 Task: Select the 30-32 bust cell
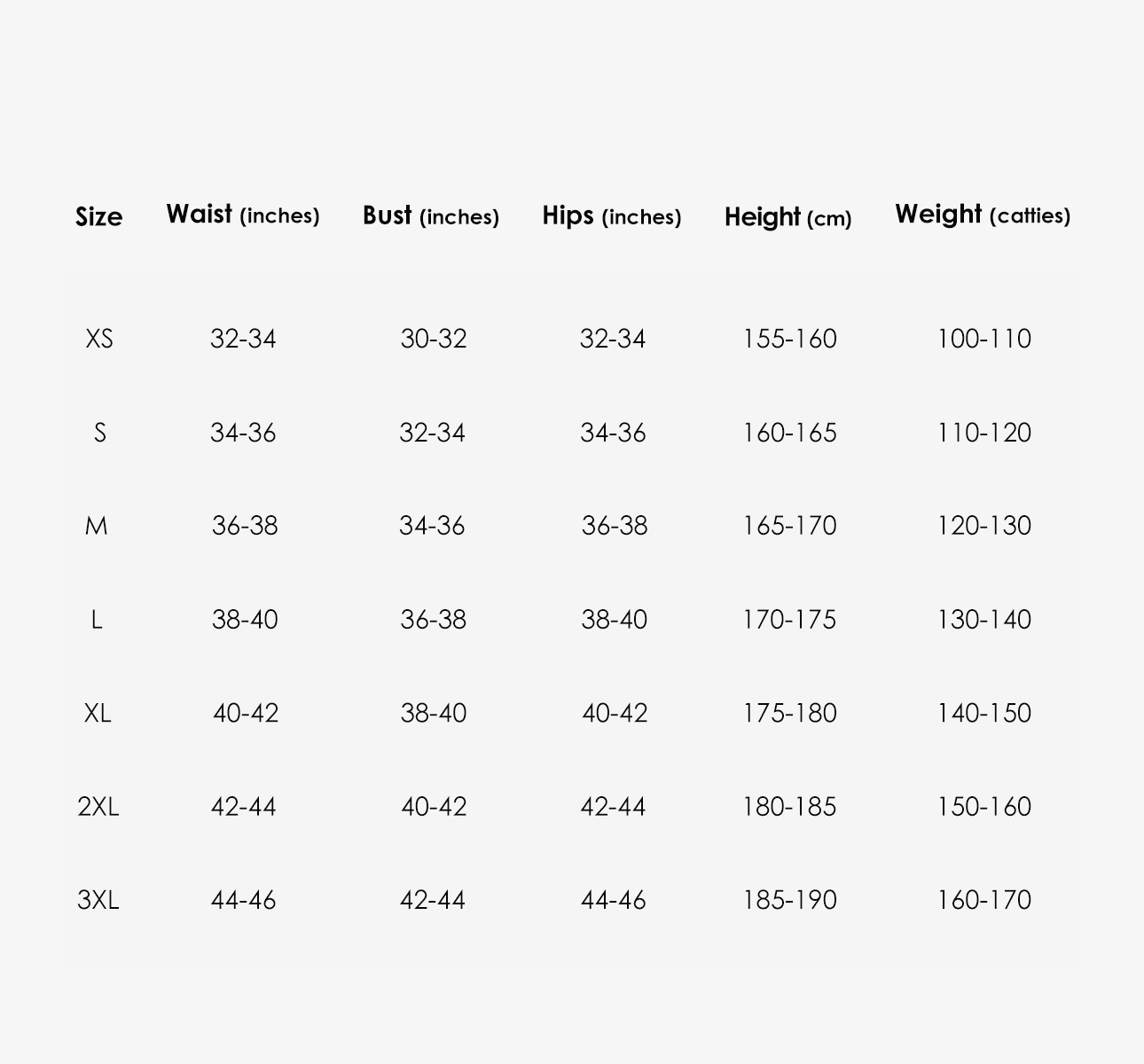[433, 339]
